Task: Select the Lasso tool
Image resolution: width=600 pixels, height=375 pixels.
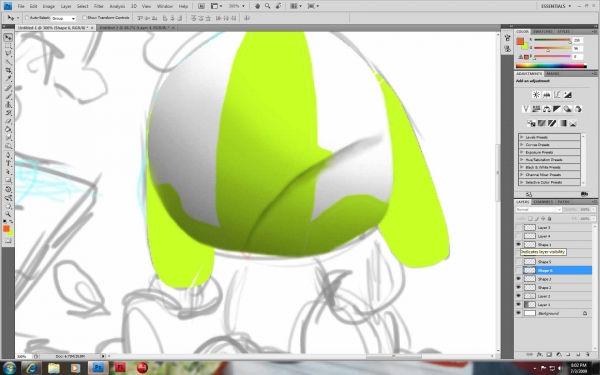Action: pos(8,54)
